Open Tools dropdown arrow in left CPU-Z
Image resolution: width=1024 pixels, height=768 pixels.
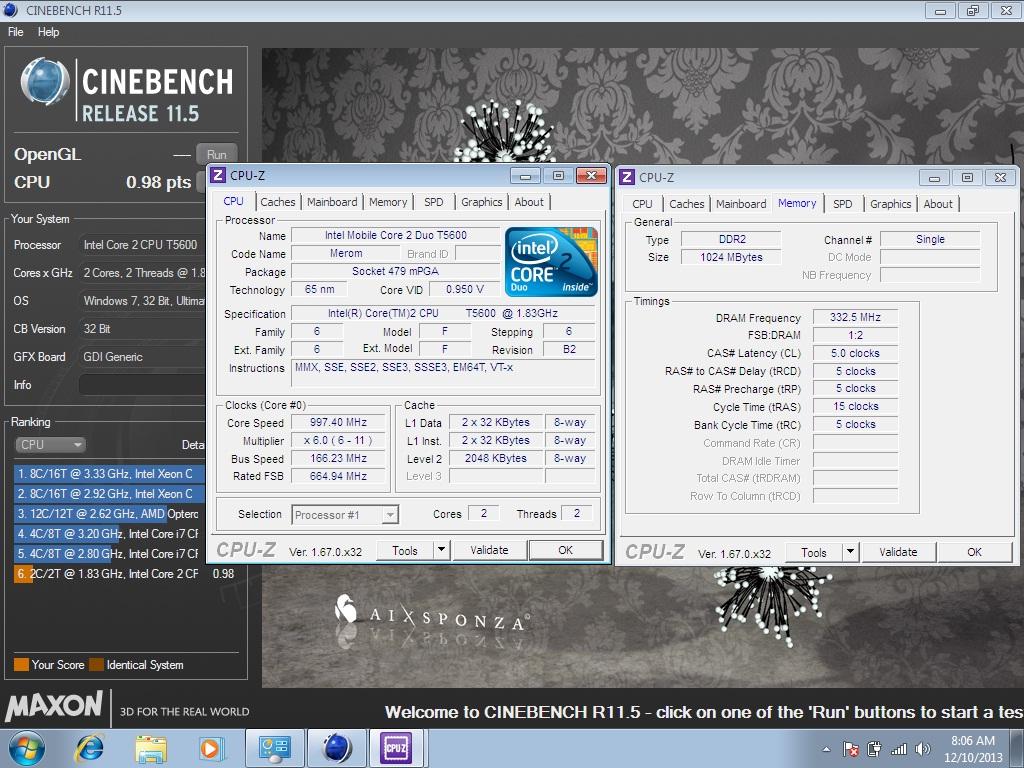click(441, 550)
